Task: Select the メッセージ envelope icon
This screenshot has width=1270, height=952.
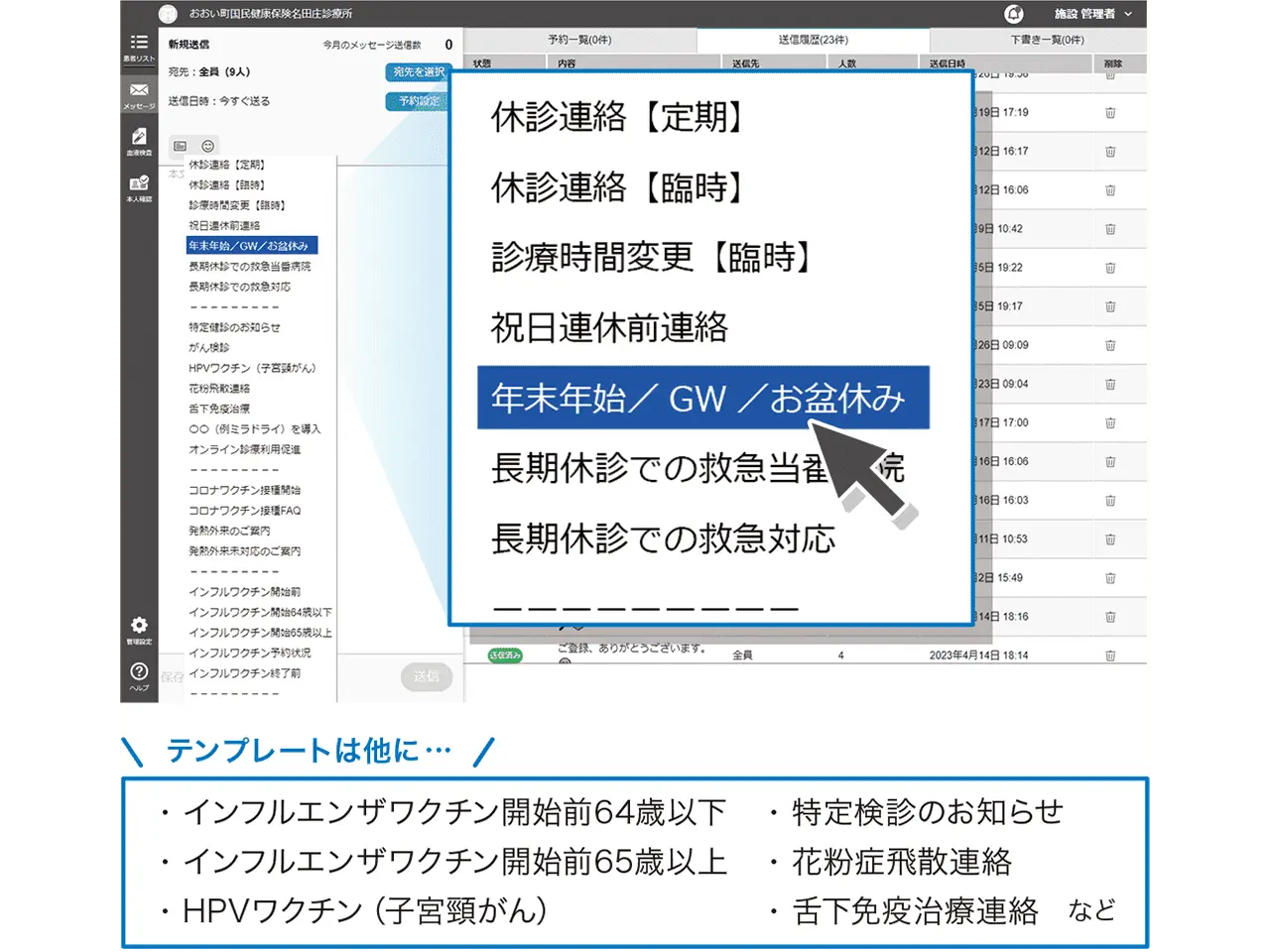Action: point(139,94)
